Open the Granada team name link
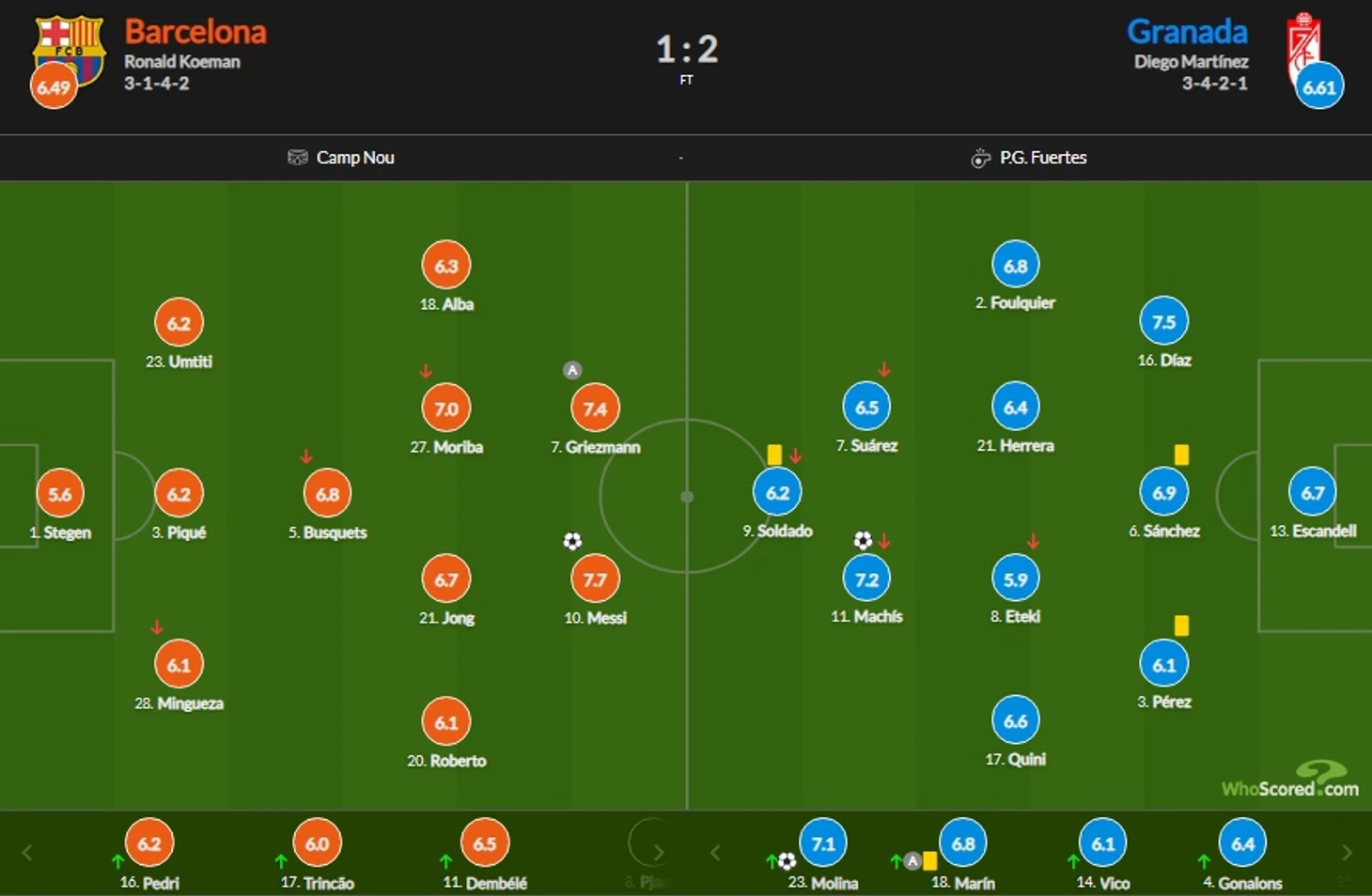Image resolution: width=1372 pixels, height=896 pixels. (x=1187, y=32)
